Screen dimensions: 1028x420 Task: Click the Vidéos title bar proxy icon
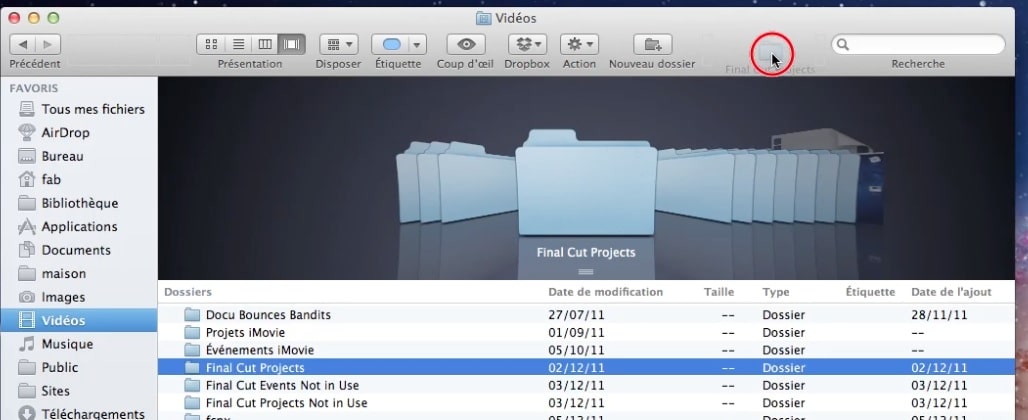(x=483, y=18)
